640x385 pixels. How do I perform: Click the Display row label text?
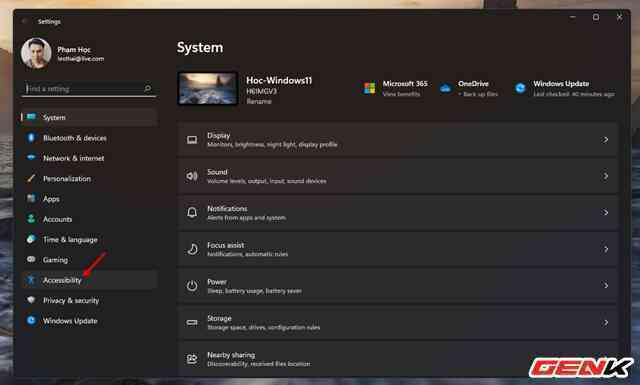(219, 135)
